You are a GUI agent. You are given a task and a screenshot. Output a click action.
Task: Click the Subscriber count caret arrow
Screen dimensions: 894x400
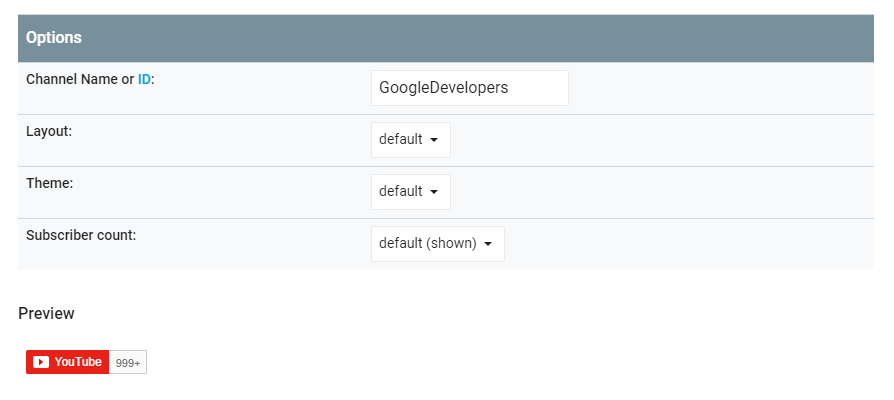coord(488,244)
